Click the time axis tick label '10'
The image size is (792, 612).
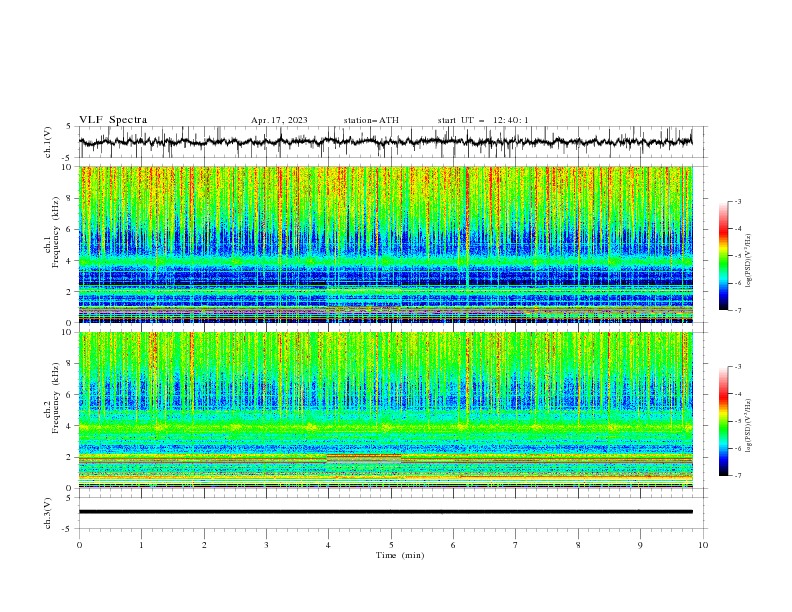point(703,545)
